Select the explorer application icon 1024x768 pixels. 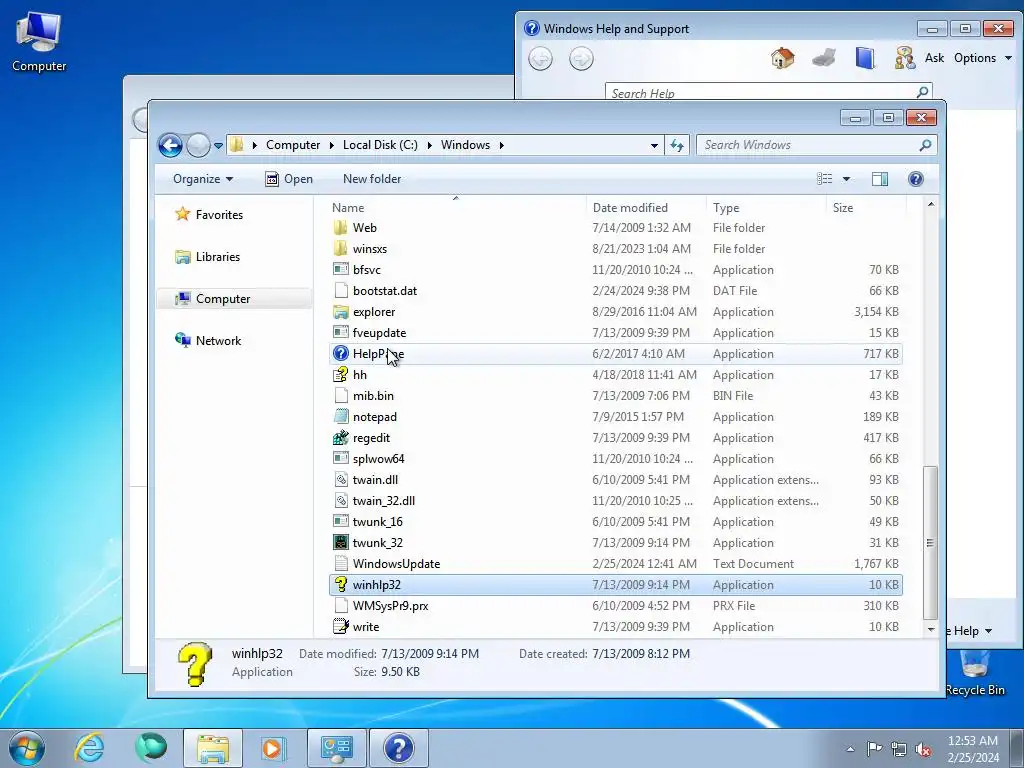click(x=340, y=312)
